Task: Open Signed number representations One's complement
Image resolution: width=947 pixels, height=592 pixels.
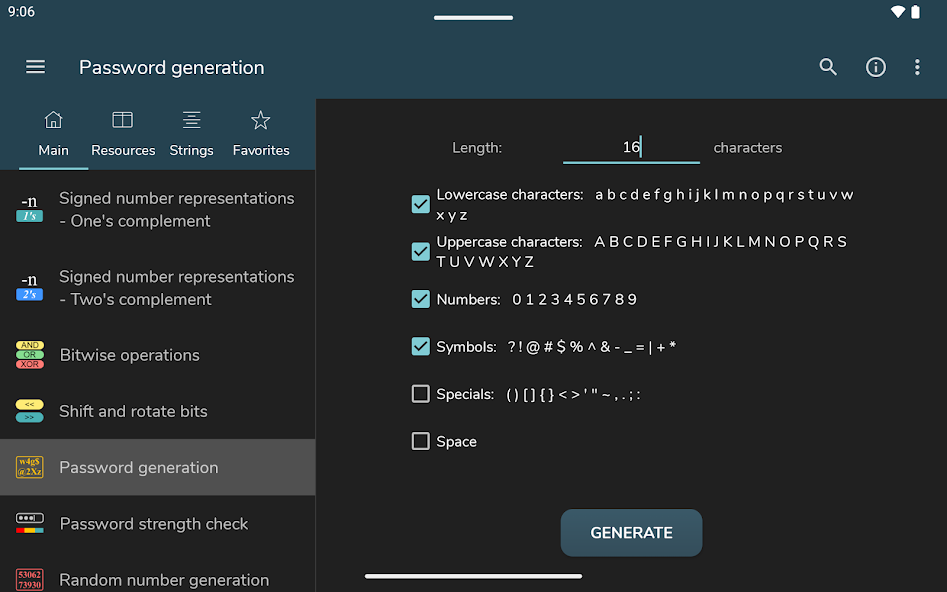Action: click(158, 209)
